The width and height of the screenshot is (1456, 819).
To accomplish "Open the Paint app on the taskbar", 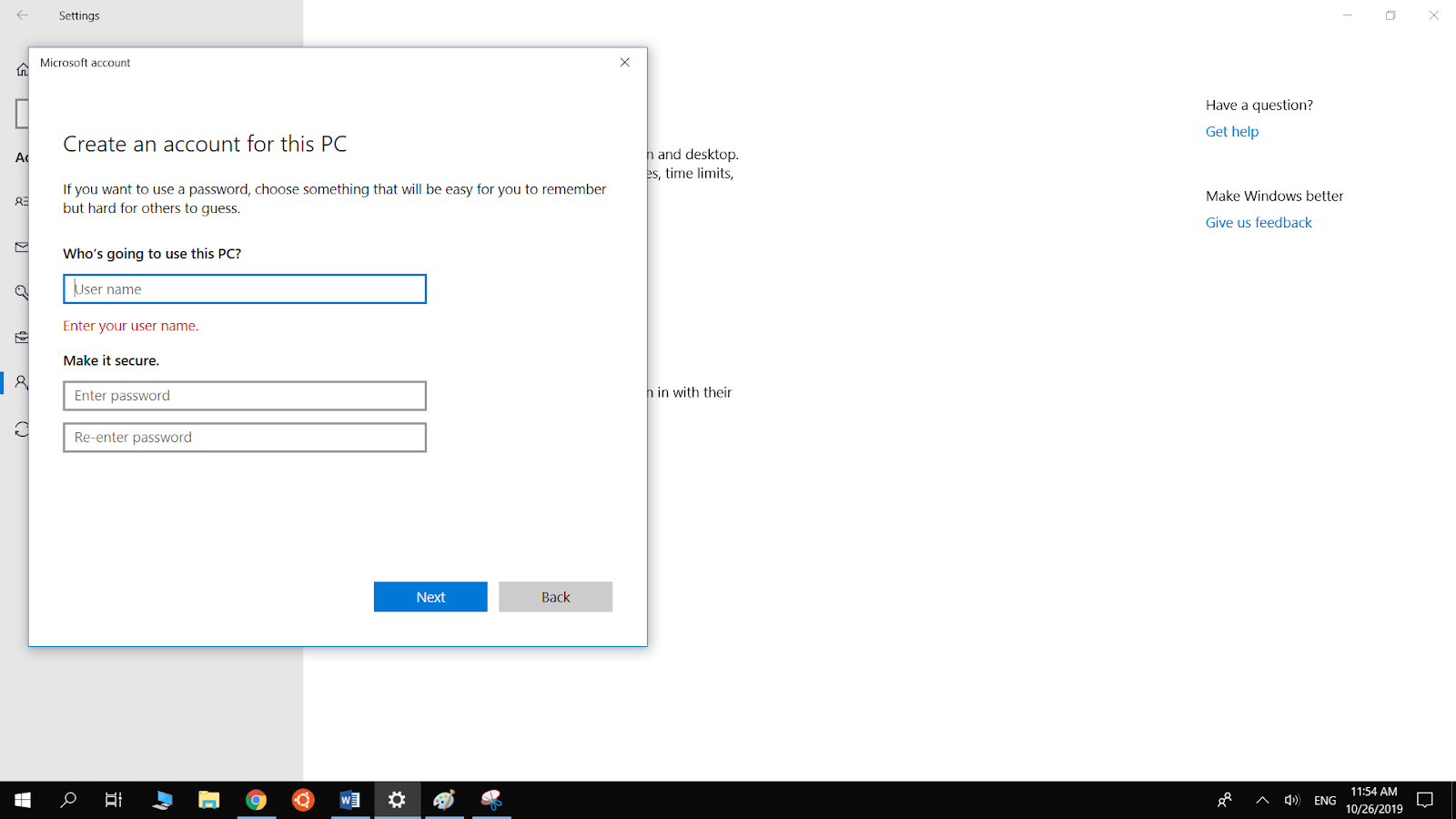I will click(x=444, y=800).
